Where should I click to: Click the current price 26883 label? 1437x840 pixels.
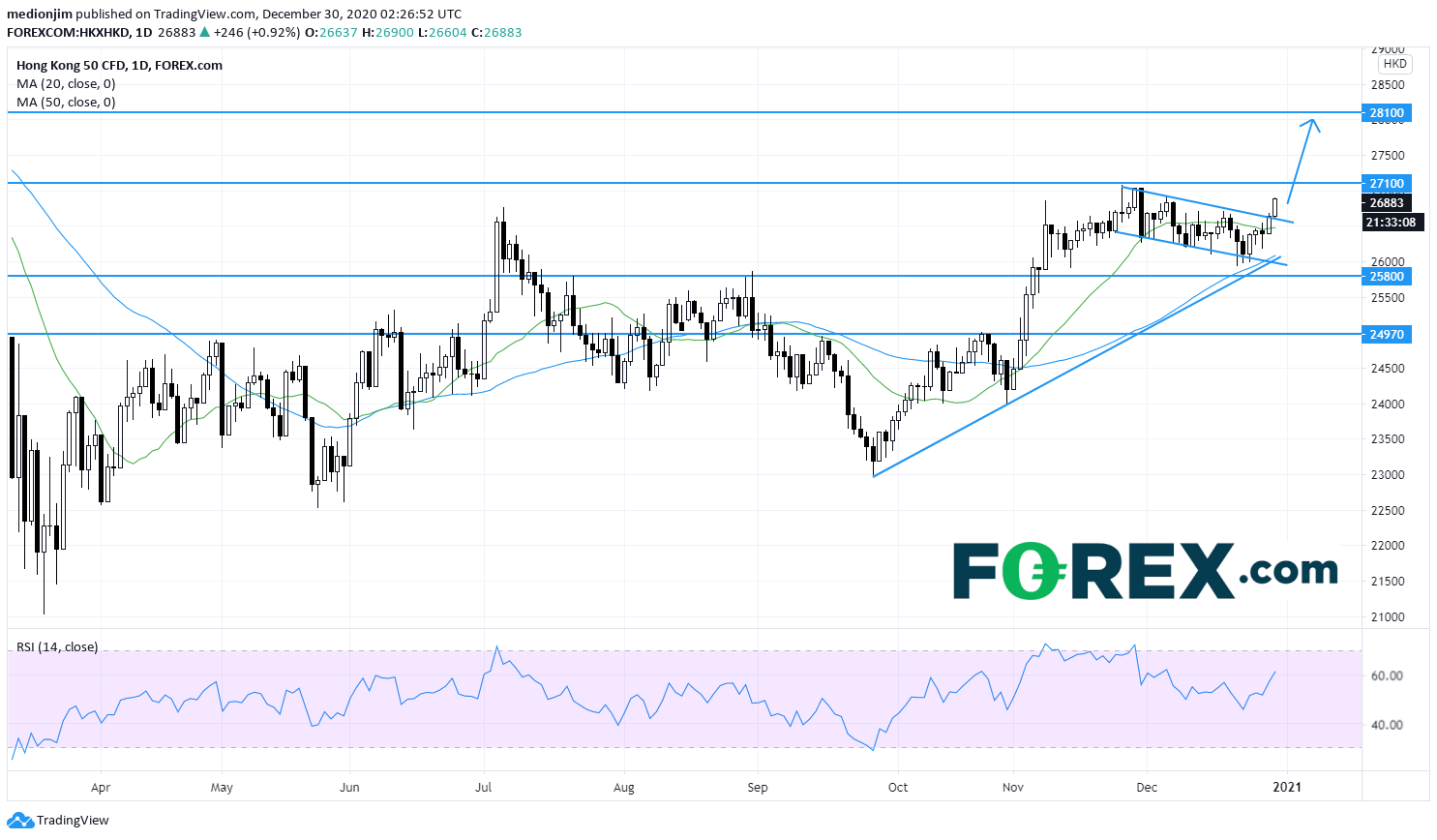(x=1386, y=203)
